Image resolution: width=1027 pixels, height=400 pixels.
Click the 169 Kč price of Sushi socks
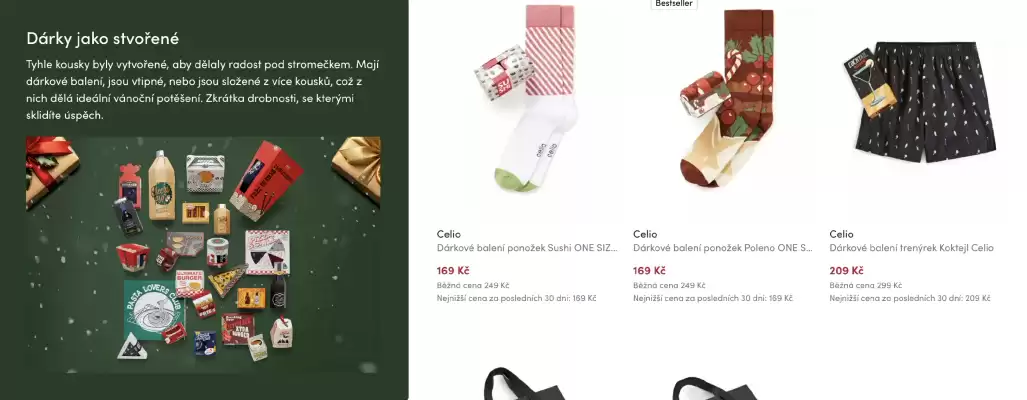453,270
